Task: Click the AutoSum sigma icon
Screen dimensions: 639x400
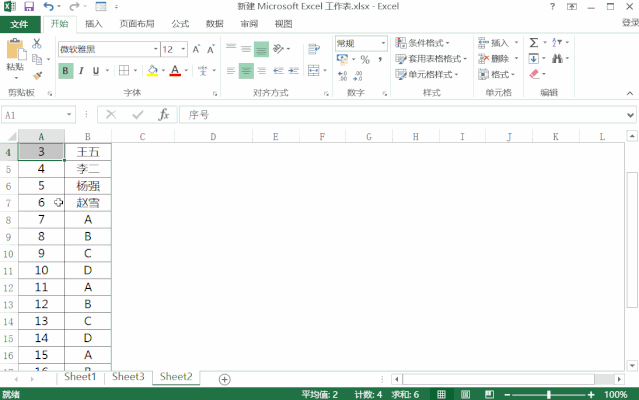Action: point(533,42)
